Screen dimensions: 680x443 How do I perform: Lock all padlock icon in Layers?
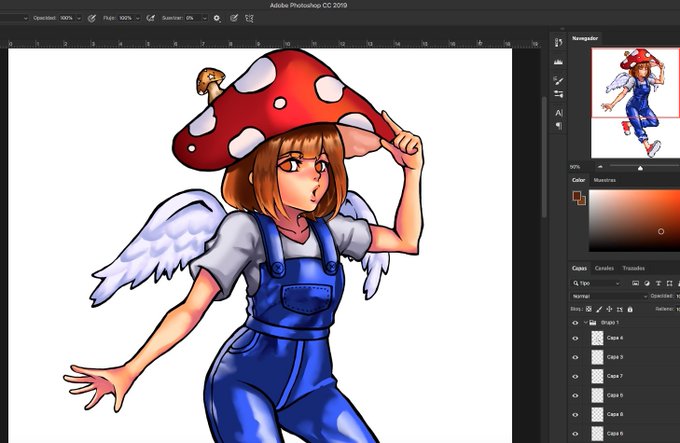pyautogui.click(x=630, y=309)
